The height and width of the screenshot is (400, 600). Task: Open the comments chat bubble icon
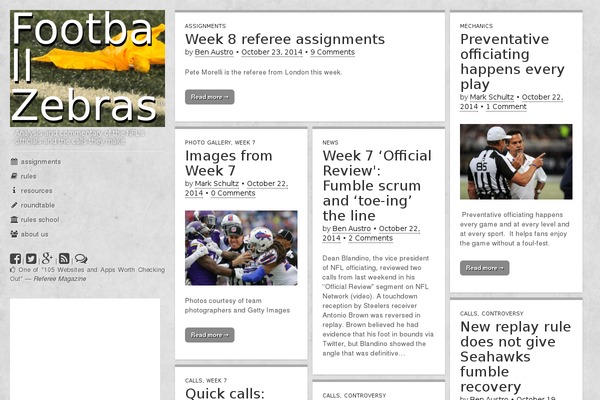point(81,259)
